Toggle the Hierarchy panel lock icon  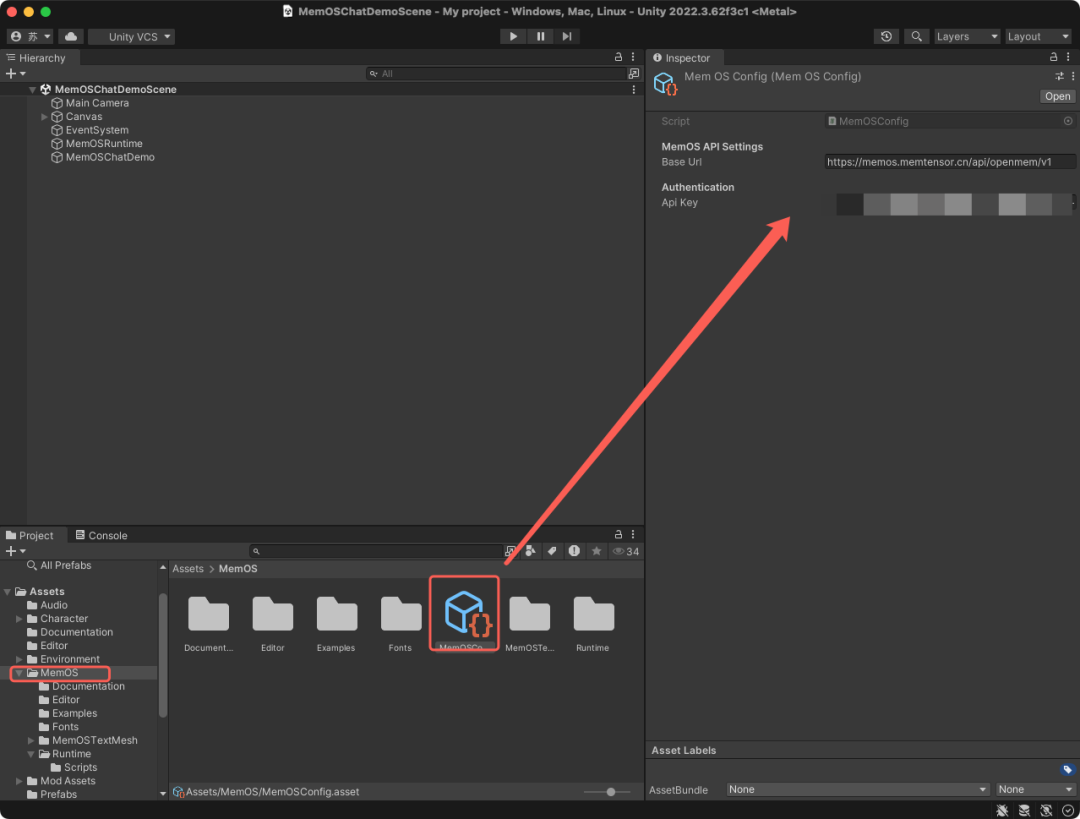coord(619,57)
